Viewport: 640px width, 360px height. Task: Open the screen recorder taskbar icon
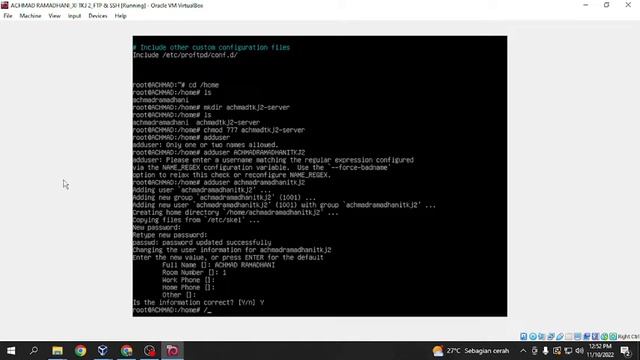149,351
